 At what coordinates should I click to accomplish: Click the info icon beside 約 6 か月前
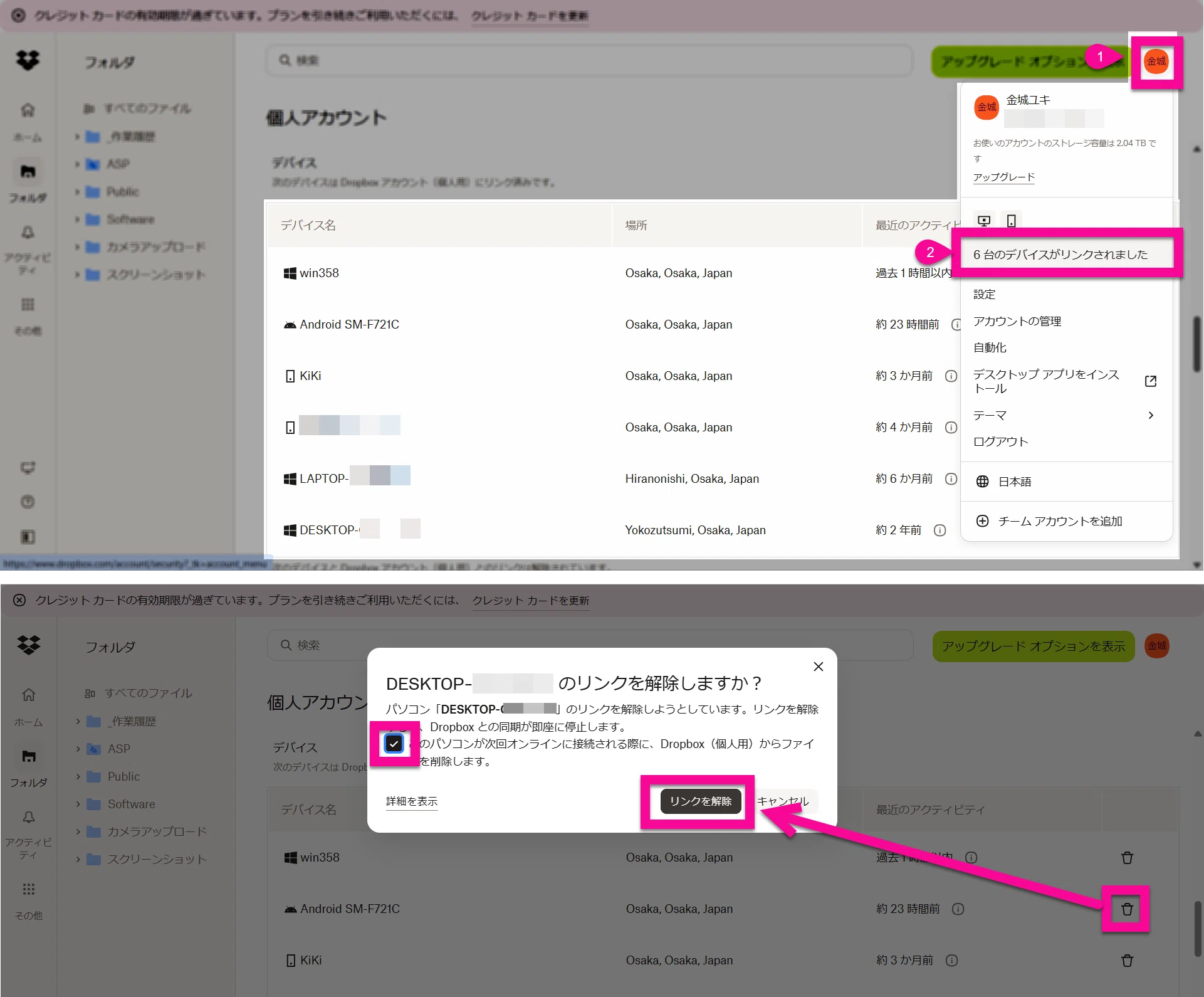(951, 479)
